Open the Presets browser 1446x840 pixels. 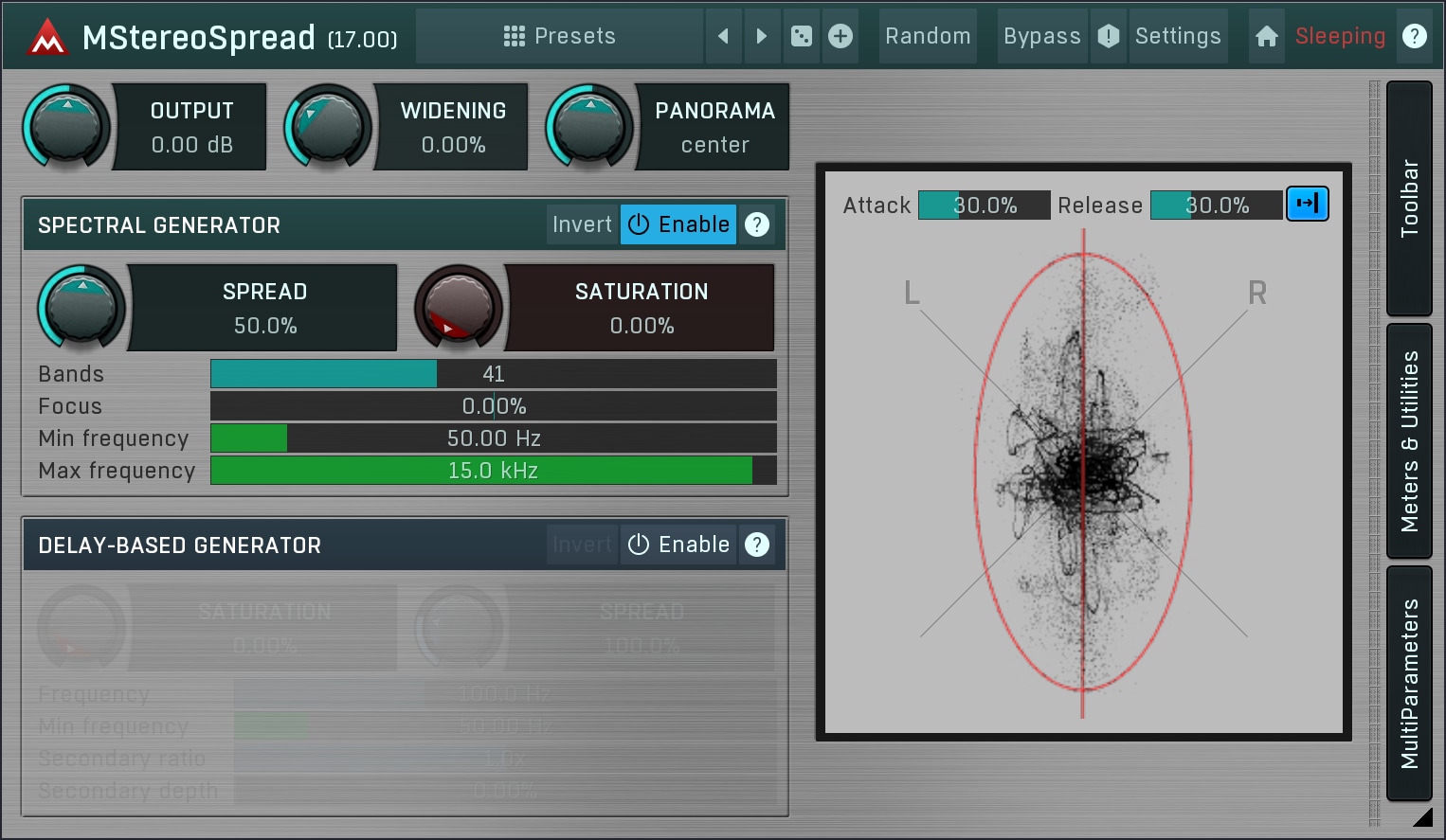pos(559,36)
